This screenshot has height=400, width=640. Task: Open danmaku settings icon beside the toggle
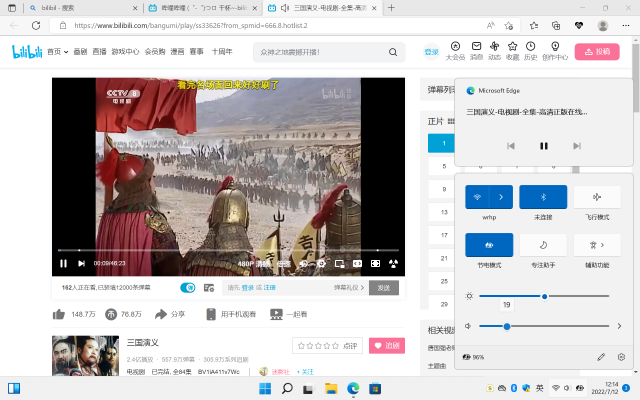click(x=209, y=288)
